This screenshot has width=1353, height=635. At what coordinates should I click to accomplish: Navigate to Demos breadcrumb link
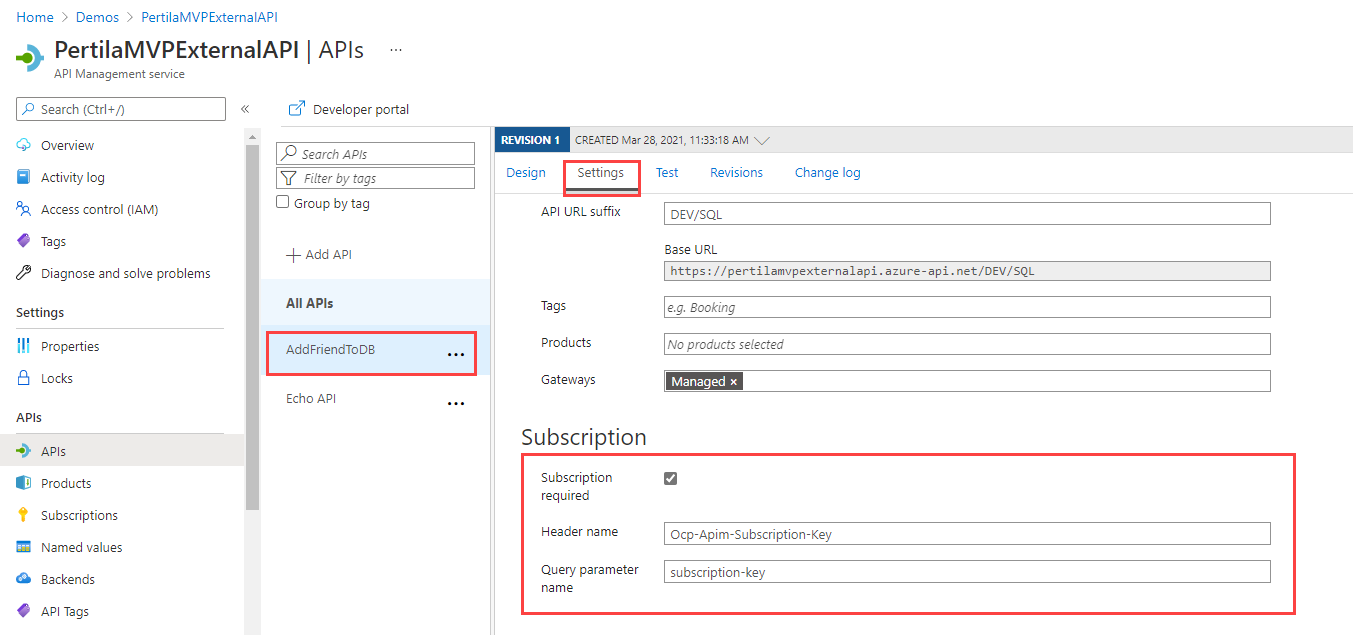[x=97, y=17]
